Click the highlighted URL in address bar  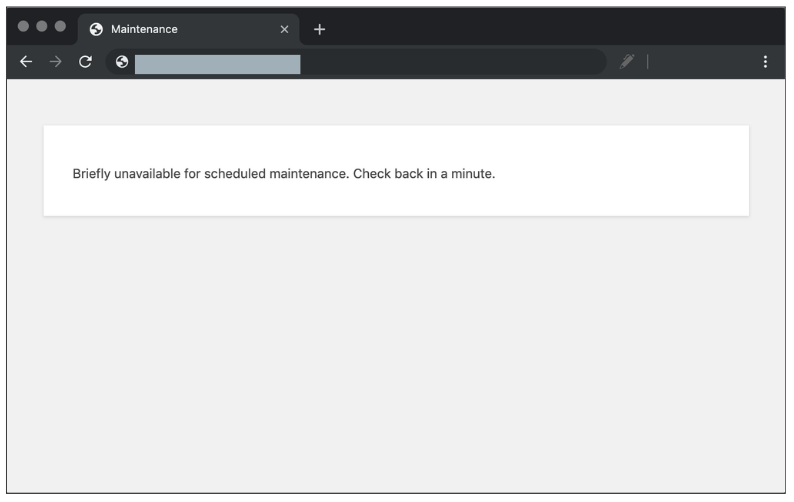tap(217, 64)
